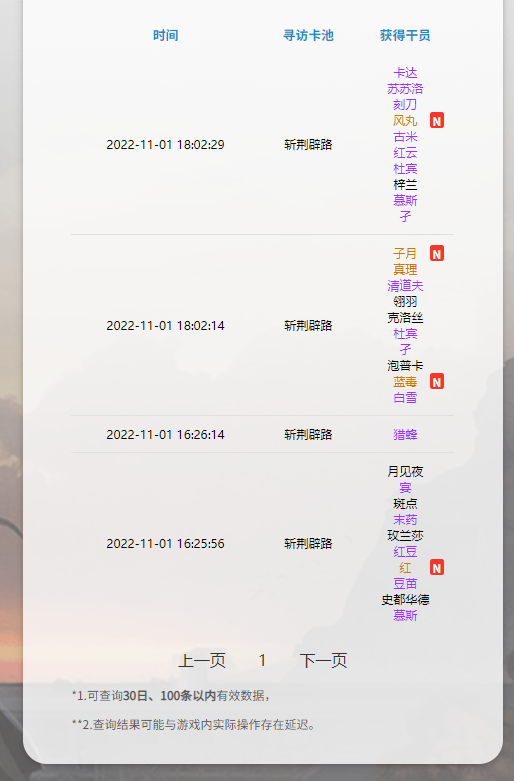This screenshot has width=514, height=781.
Task: Click operator name 翎羽
Action: [405, 301]
